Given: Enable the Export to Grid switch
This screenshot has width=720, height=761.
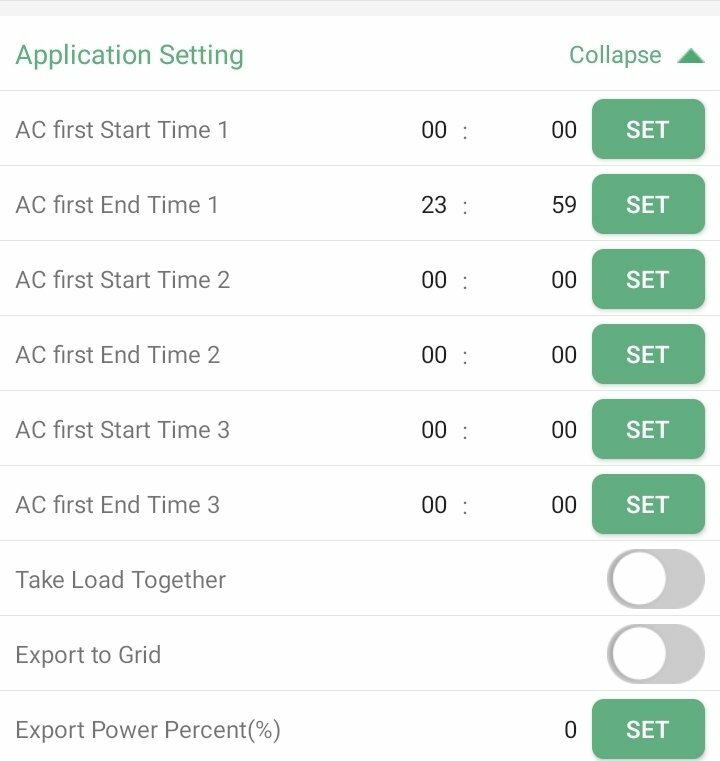Looking at the screenshot, I should click(x=655, y=654).
